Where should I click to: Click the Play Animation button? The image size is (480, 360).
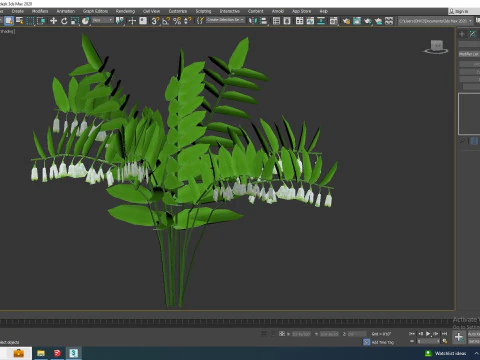[x=428, y=333]
